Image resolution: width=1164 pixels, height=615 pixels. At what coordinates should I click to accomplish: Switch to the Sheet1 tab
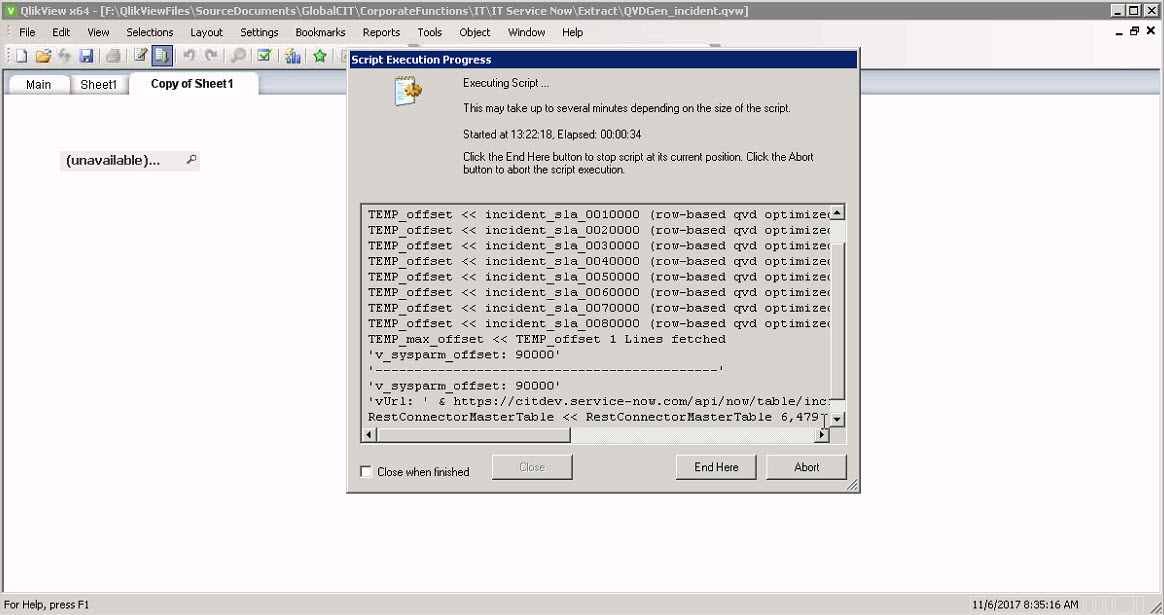(99, 85)
